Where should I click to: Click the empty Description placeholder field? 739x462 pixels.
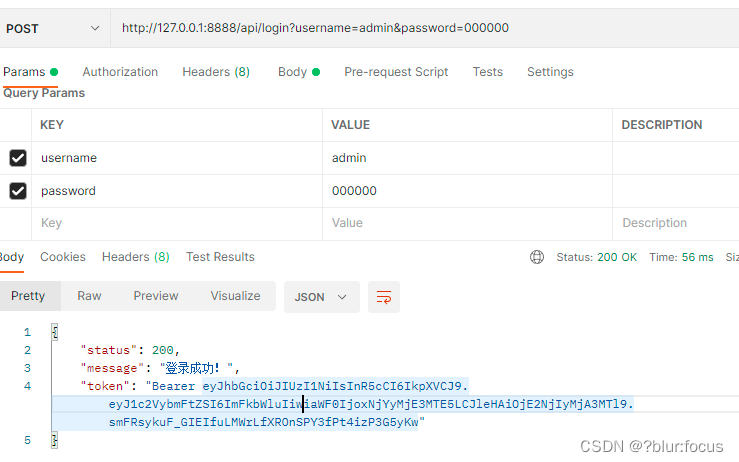click(x=676, y=223)
